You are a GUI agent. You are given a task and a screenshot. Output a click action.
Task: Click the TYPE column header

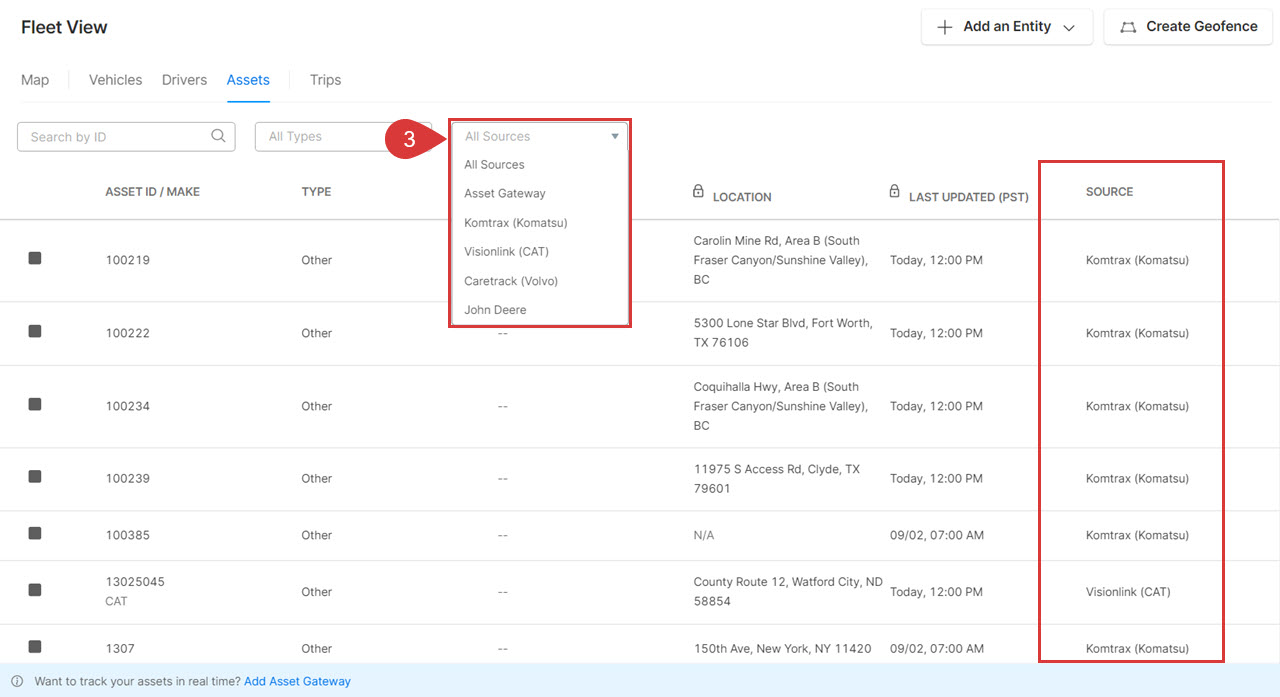[x=316, y=192]
